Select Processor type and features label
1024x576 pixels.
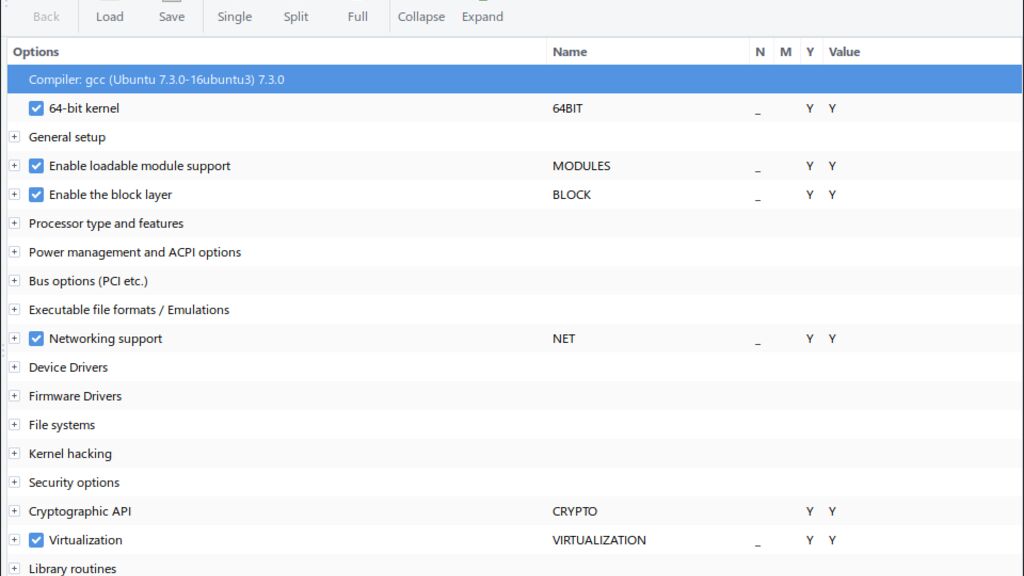pos(106,223)
